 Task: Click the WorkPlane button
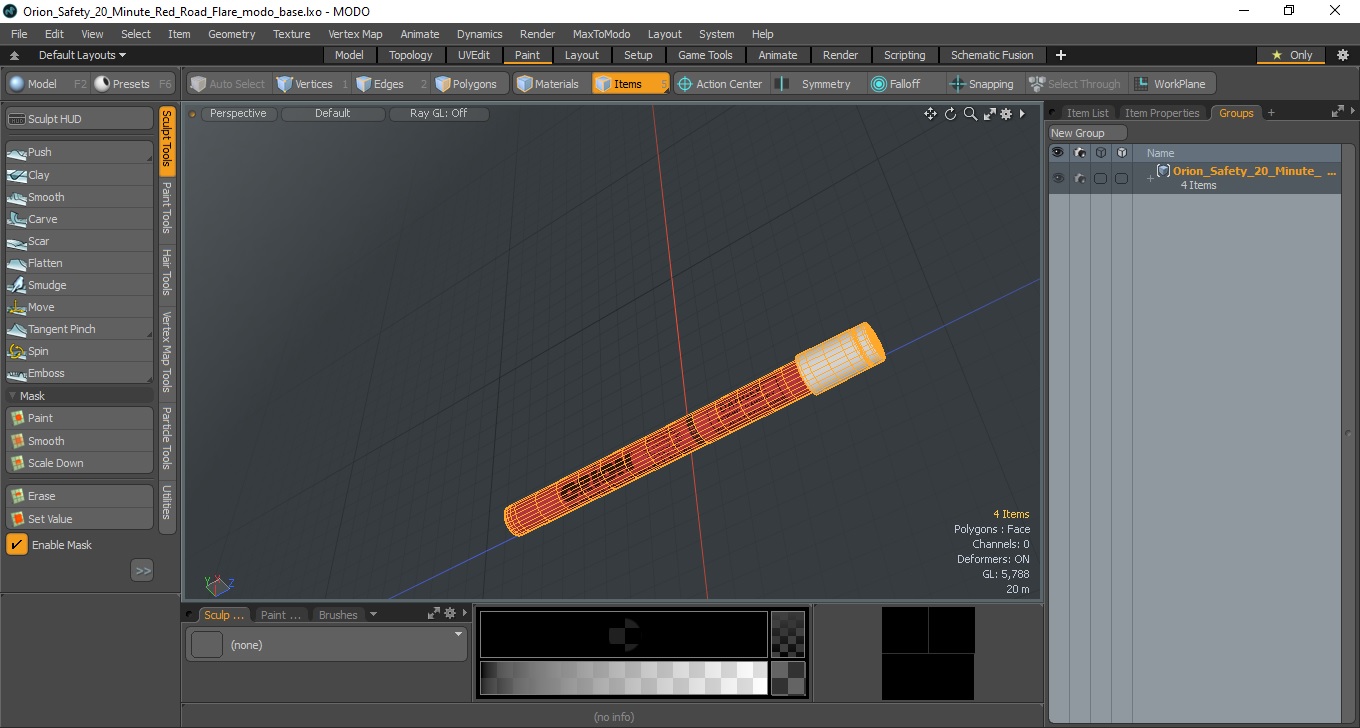pyautogui.click(x=1172, y=84)
